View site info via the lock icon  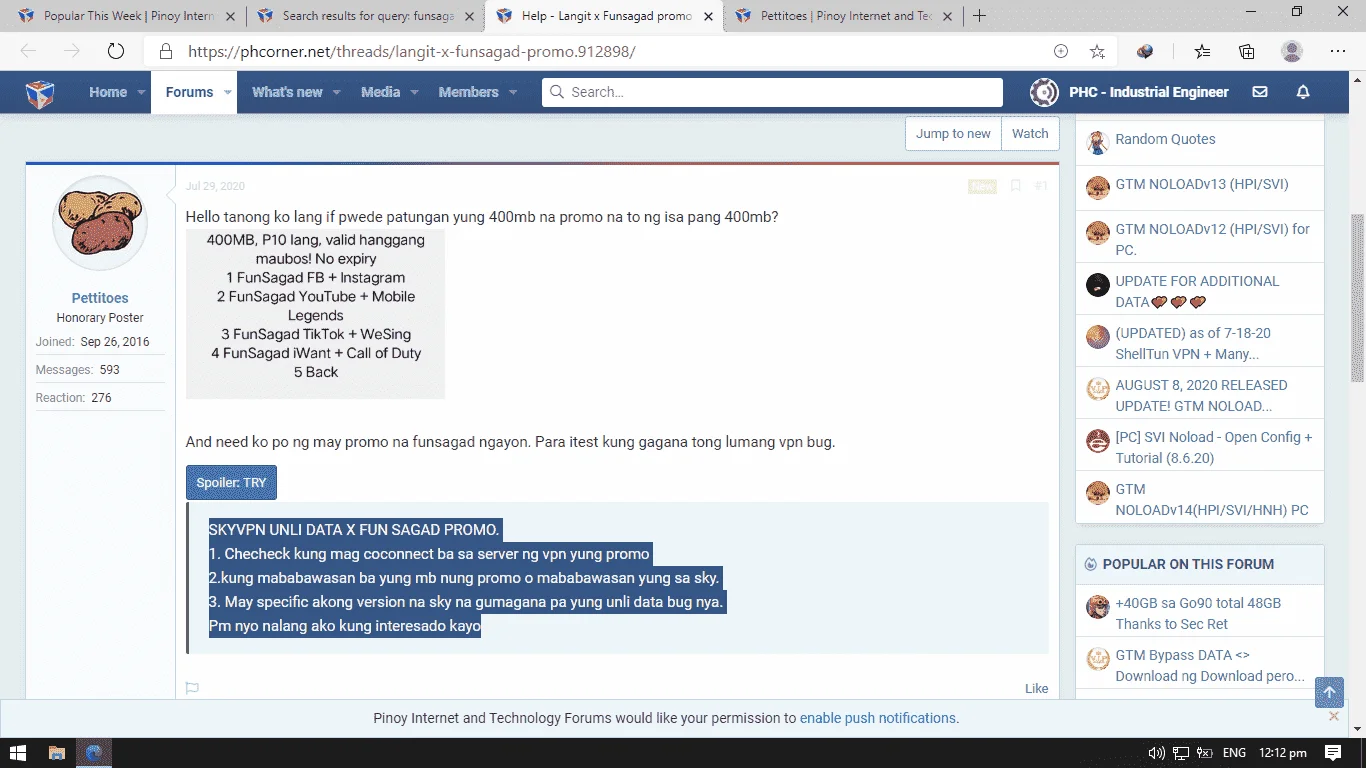coord(166,51)
